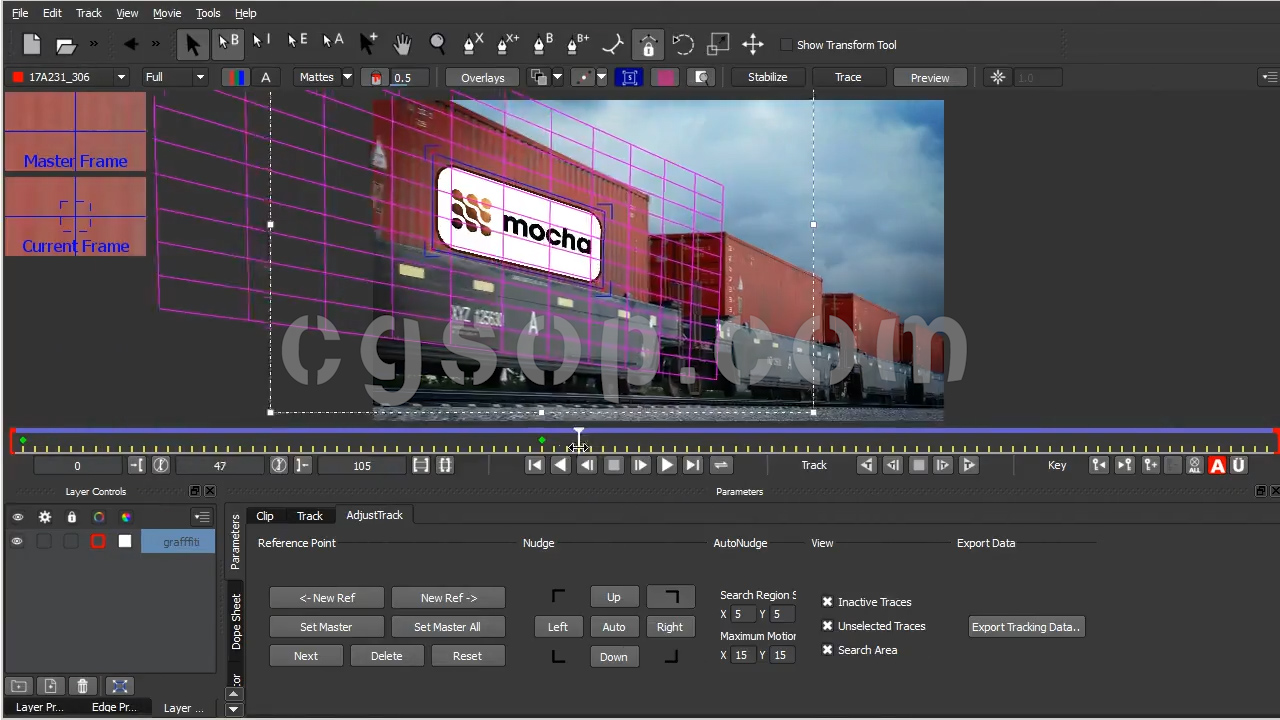Expand the Mattes dropdown arrow
Screen dimensions: 1280x720
[x=347, y=77]
